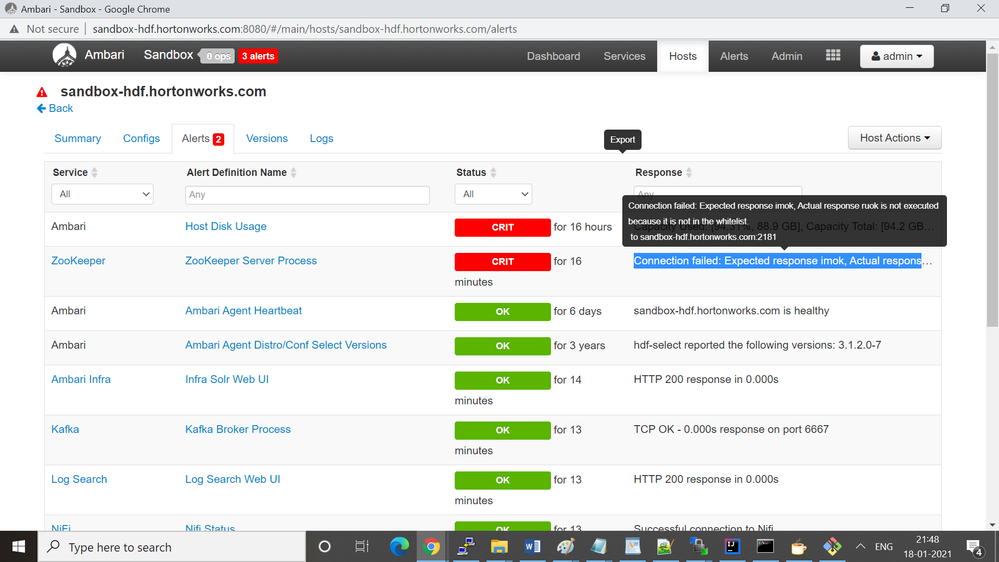
Task: Click the Alert Definition Name filter field
Action: (x=308, y=195)
